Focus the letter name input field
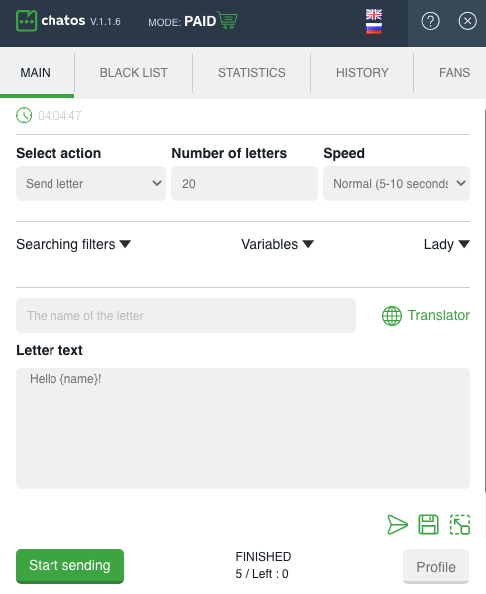The image size is (486, 594). pos(186,316)
